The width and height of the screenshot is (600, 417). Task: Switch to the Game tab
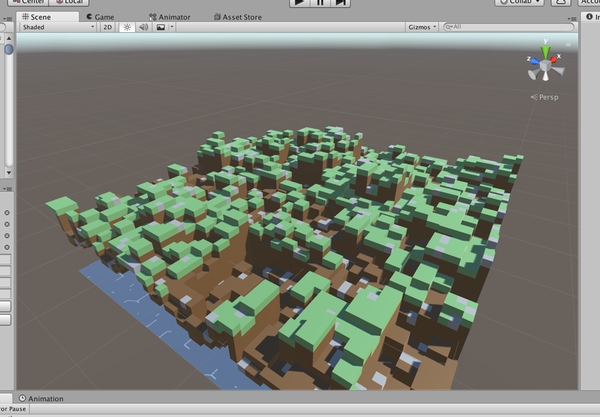point(100,17)
